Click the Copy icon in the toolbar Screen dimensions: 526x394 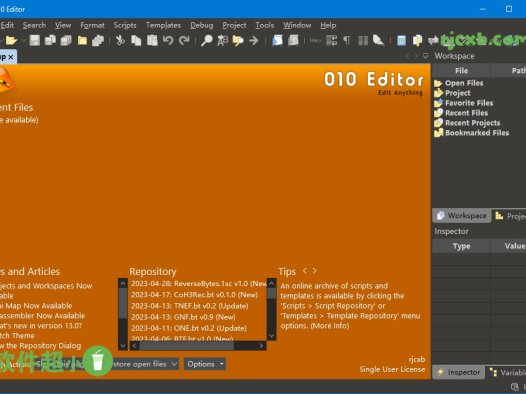(x=136, y=40)
